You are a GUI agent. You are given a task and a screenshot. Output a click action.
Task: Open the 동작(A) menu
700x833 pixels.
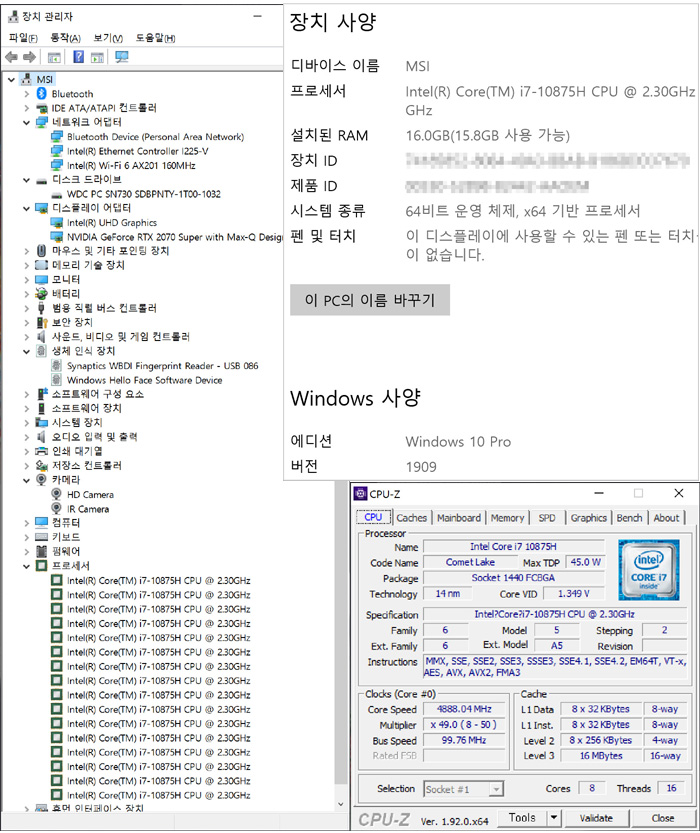[x=65, y=38]
